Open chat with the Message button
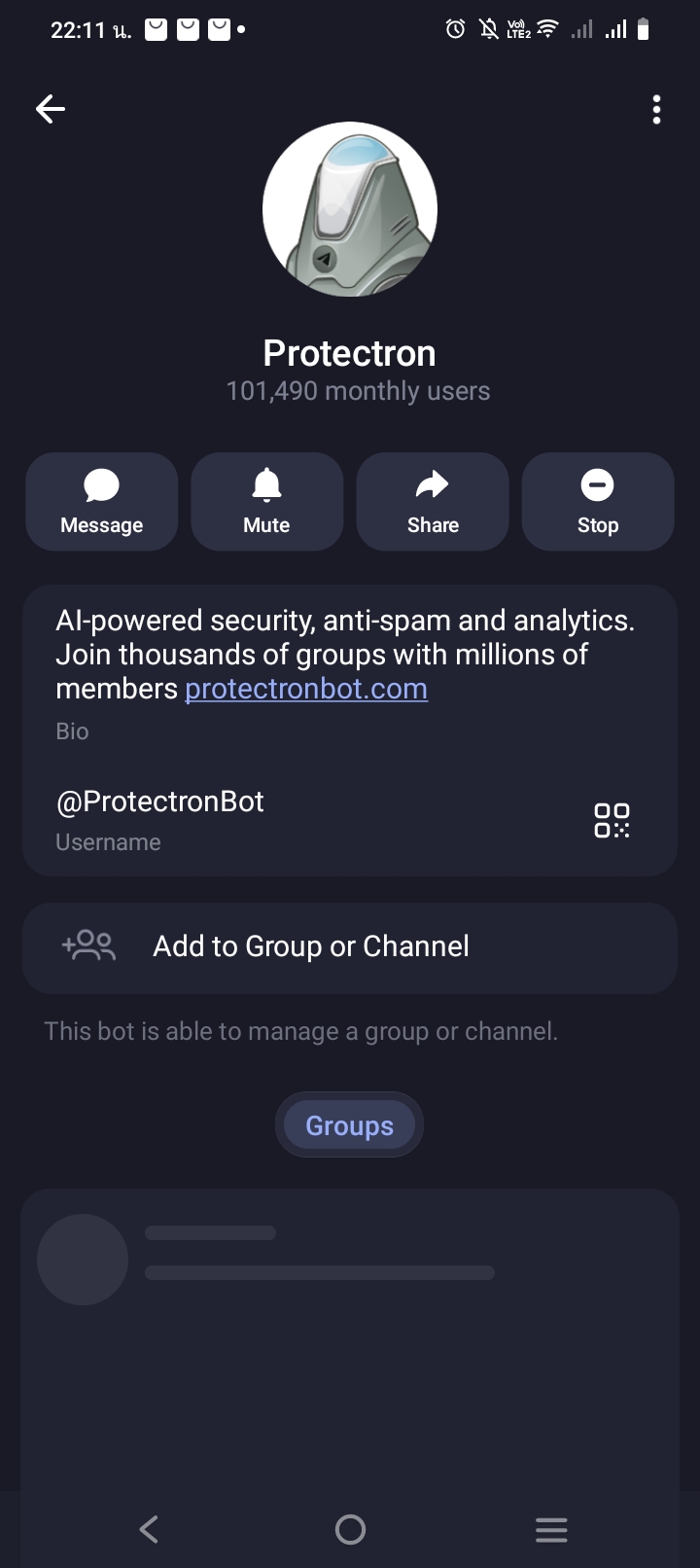The image size is (700, 1568). click(x=102, y=502)
